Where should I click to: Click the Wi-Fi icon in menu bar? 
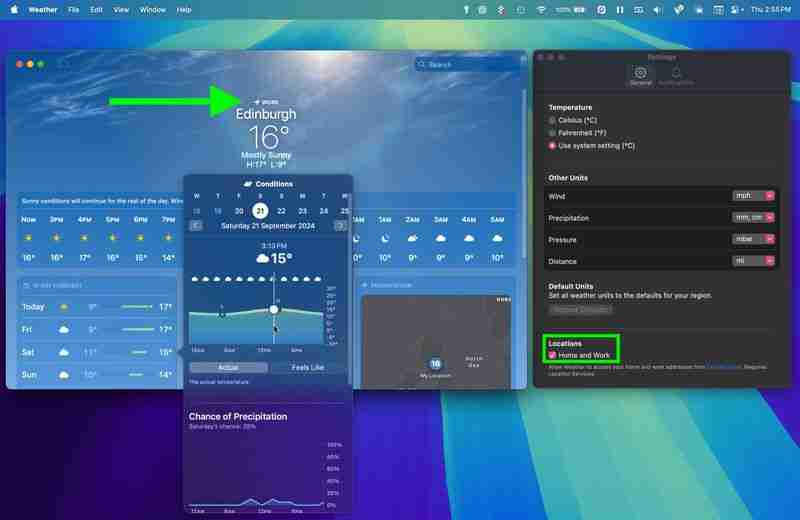click(541, 10)
